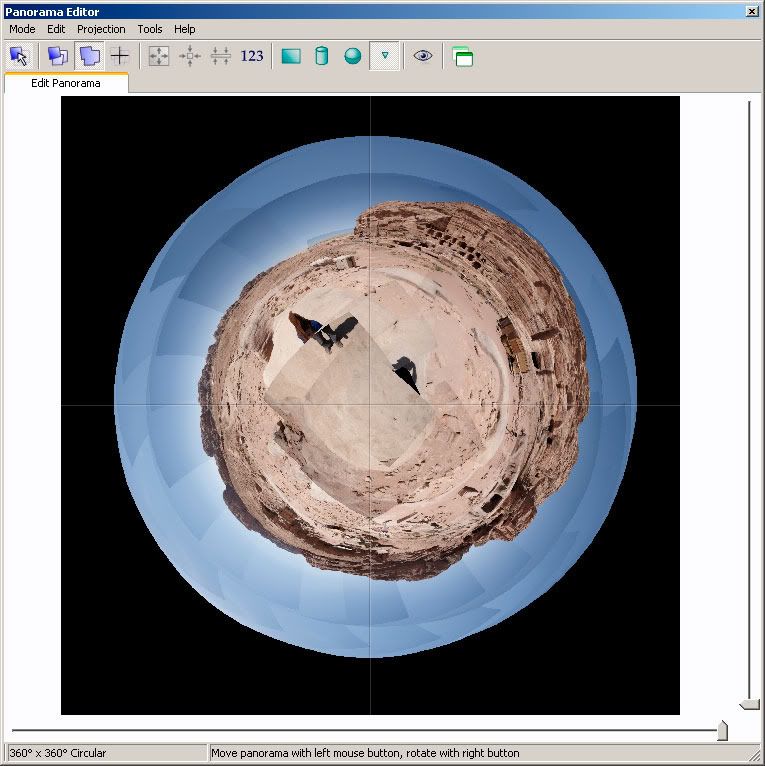Click the Move panorama status bar hint
The image size is (765, 766).
click(x=365, y=753)
